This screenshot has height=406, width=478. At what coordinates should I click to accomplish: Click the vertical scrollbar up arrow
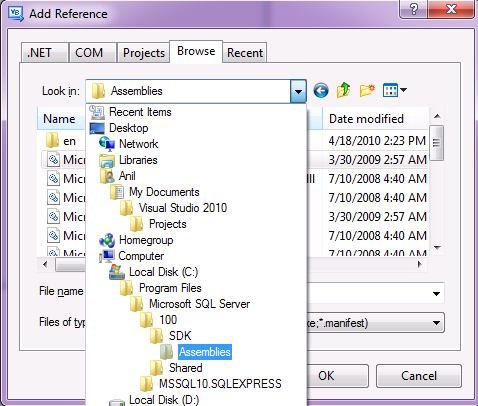coord(437,116)
